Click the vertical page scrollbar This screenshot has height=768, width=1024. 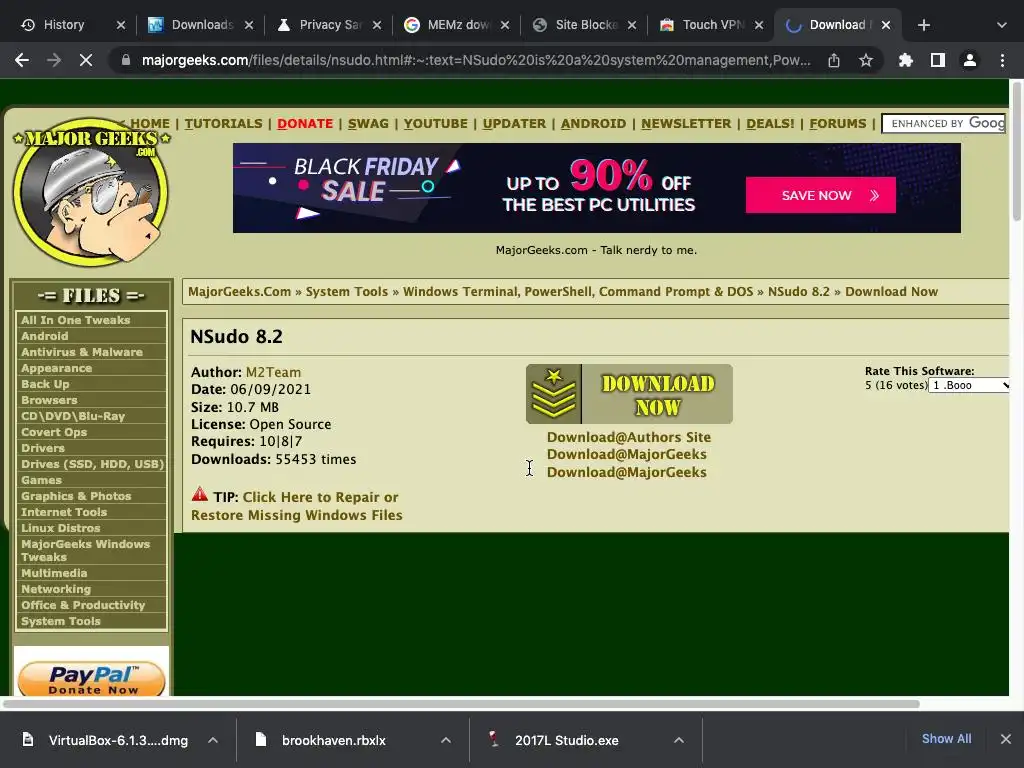tap(1017, 152)
